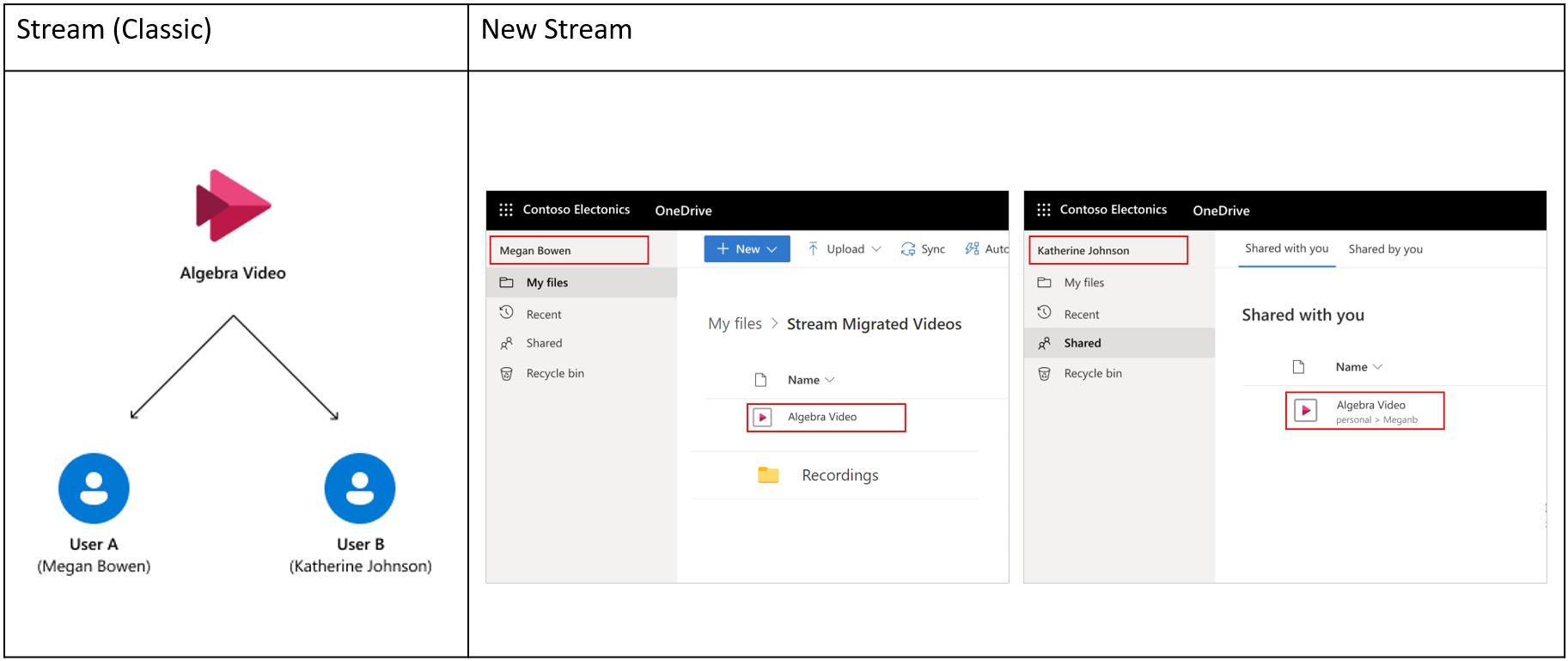Image resolution: width=1568 pixels, height=661 pixels.
Task: Click the file type column icon in Megan's list
Action: pos(760,380)
